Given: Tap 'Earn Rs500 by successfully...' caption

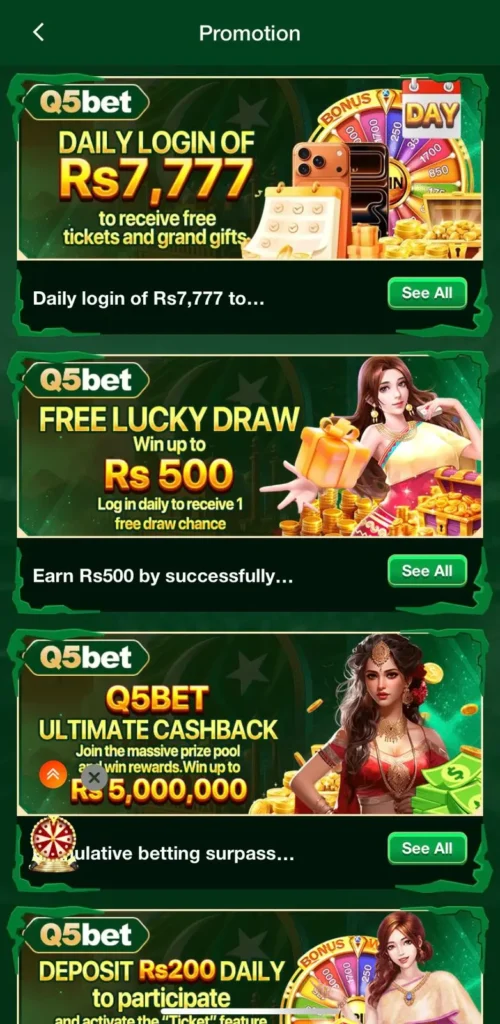Looking at the screenshot, I should point(163,577).
